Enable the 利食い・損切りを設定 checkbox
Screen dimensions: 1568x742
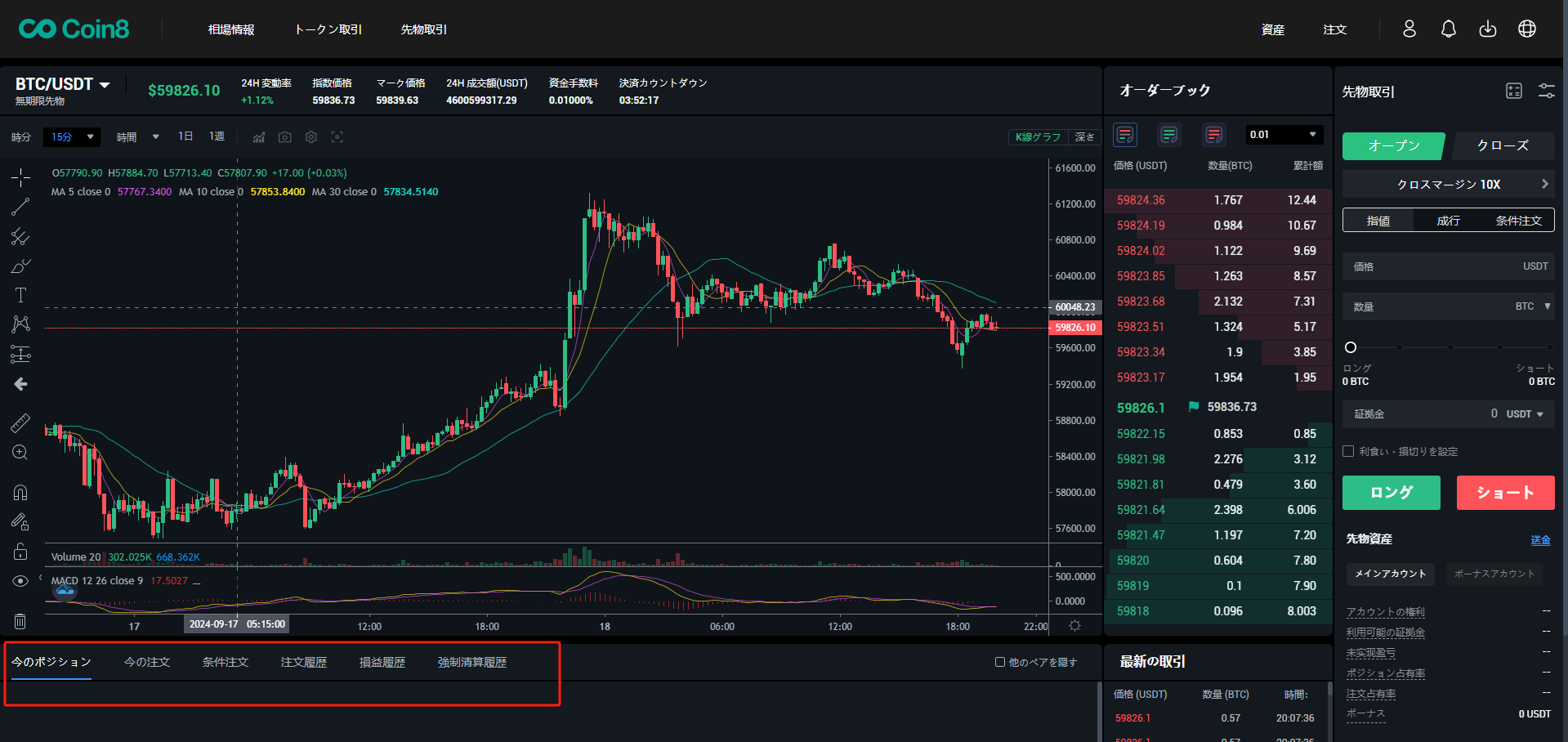pos(1348,451)
